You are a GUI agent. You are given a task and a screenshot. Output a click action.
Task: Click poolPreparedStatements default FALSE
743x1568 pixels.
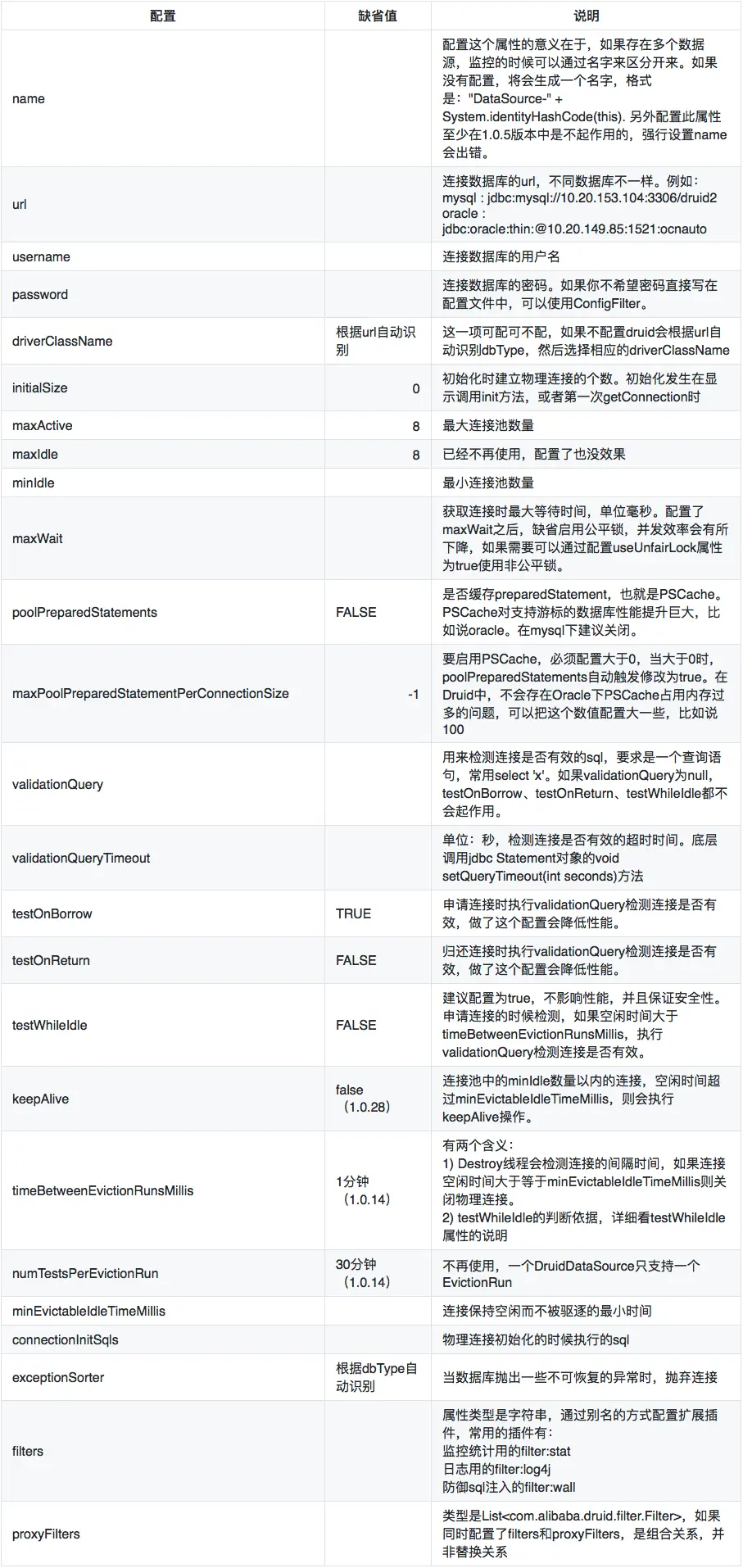(356, 612)
